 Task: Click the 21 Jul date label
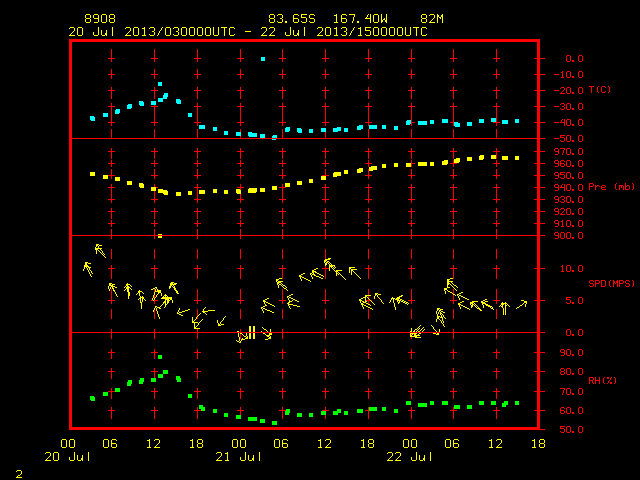click(x=238, y=457)
